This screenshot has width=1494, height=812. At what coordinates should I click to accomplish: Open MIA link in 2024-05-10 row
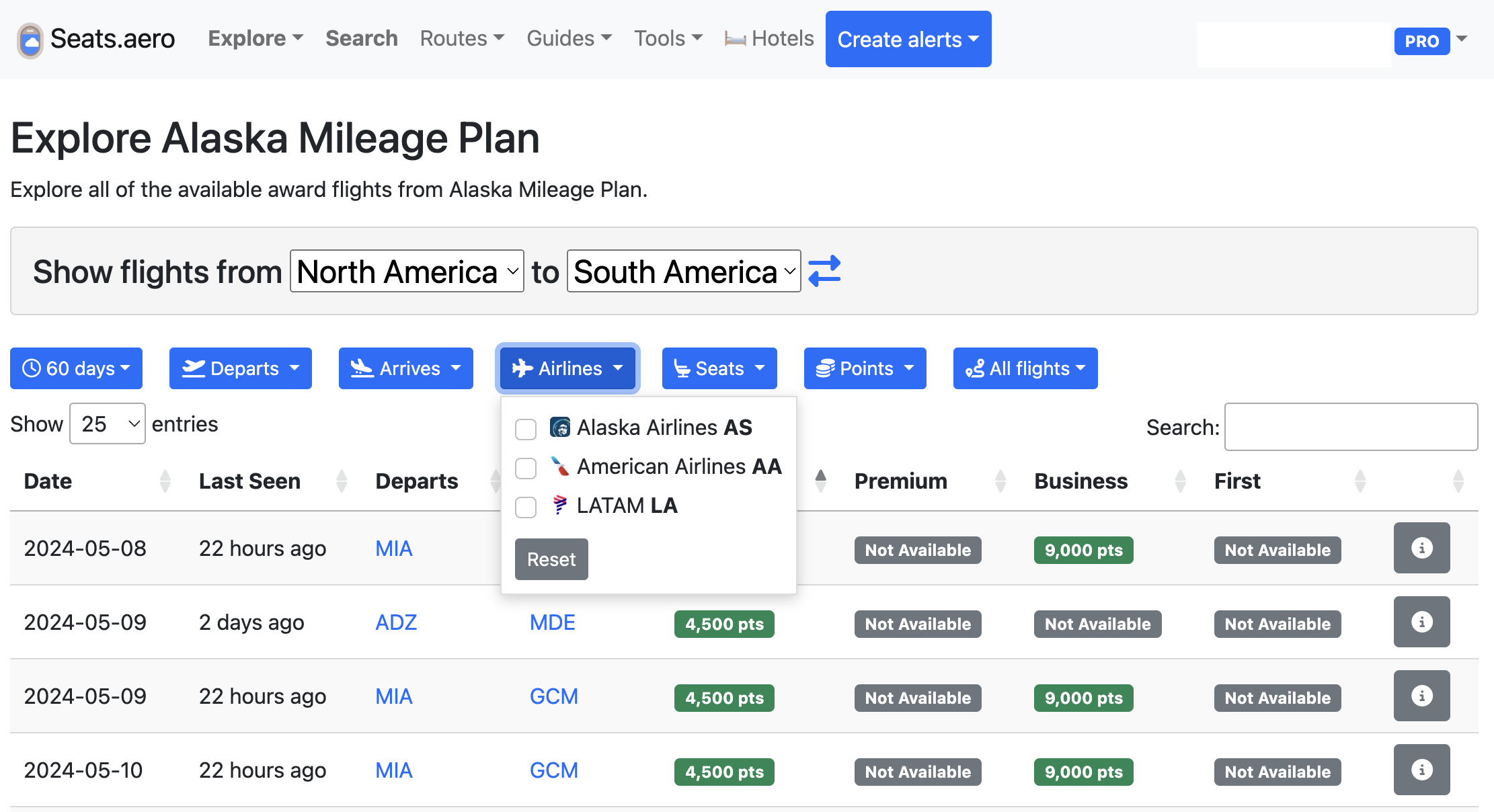(394, 770)
